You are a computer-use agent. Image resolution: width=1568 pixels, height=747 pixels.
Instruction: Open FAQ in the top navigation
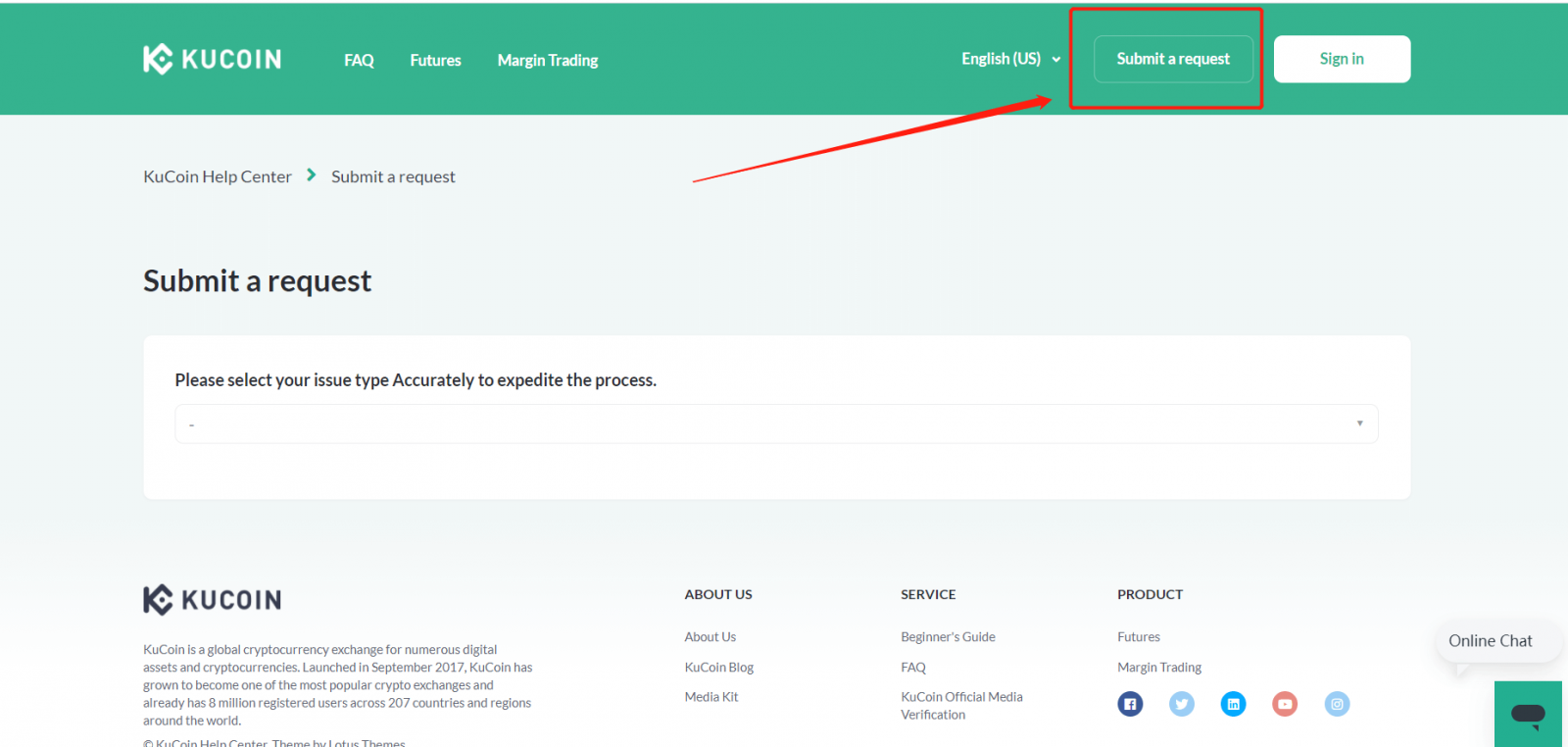(359, 60)
